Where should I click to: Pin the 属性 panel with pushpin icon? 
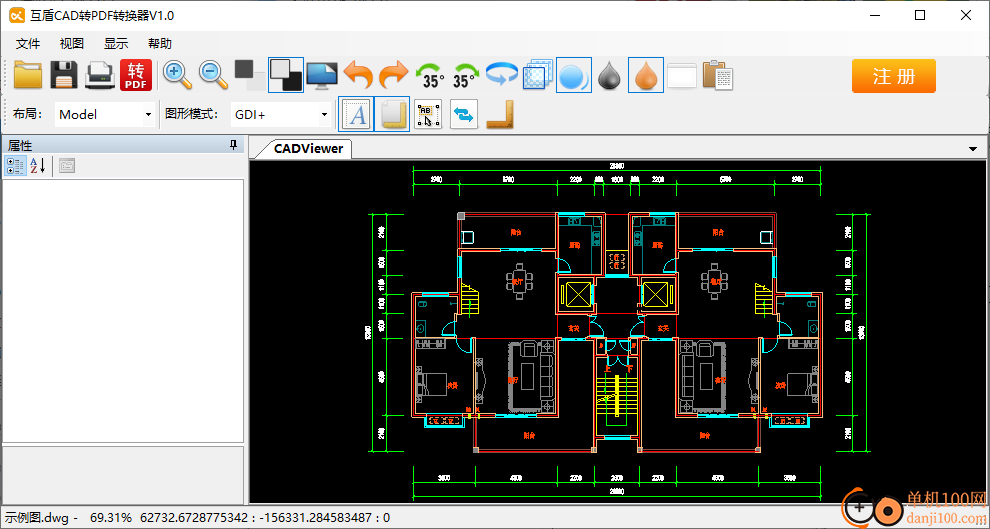coord(234,146)
